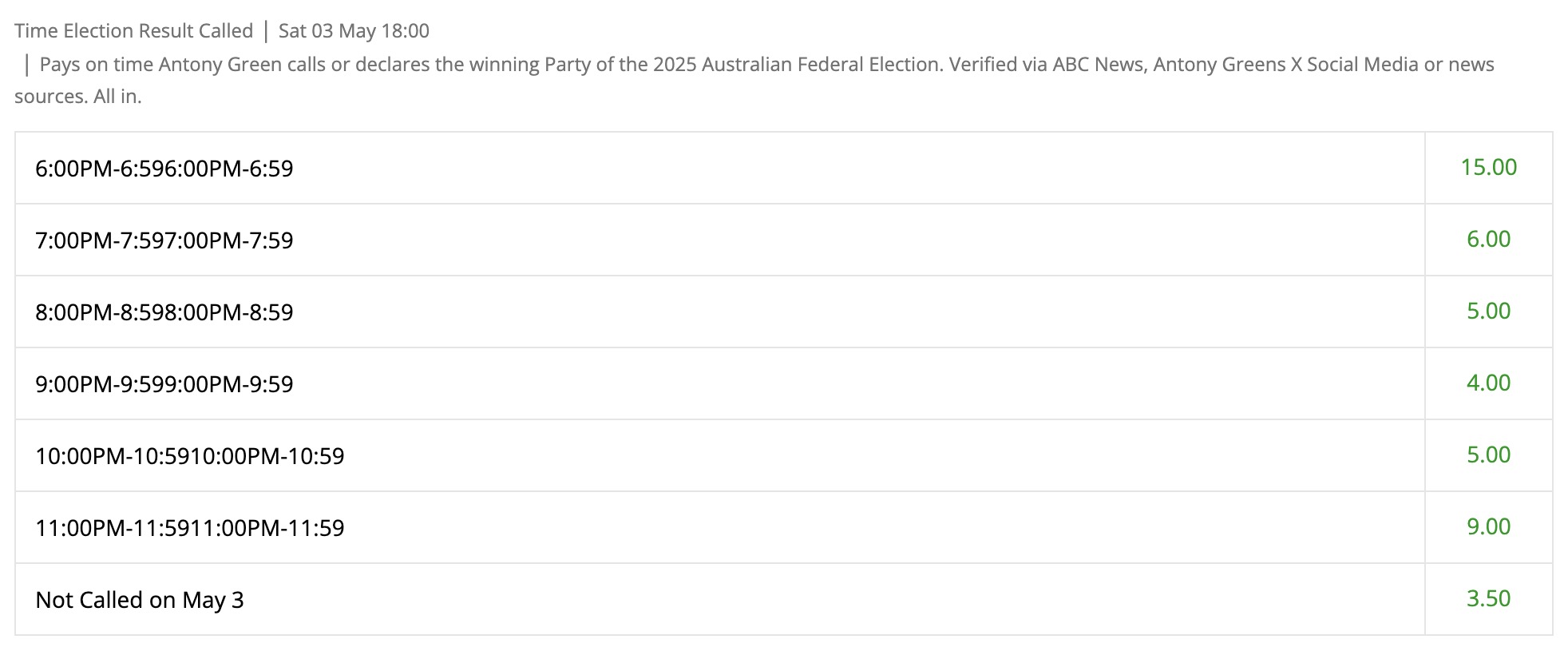Viewport: 1568px width, 655px height.
Task: Click the 10:00PM-10:59 outcome row label
Action: pos(190,456)
